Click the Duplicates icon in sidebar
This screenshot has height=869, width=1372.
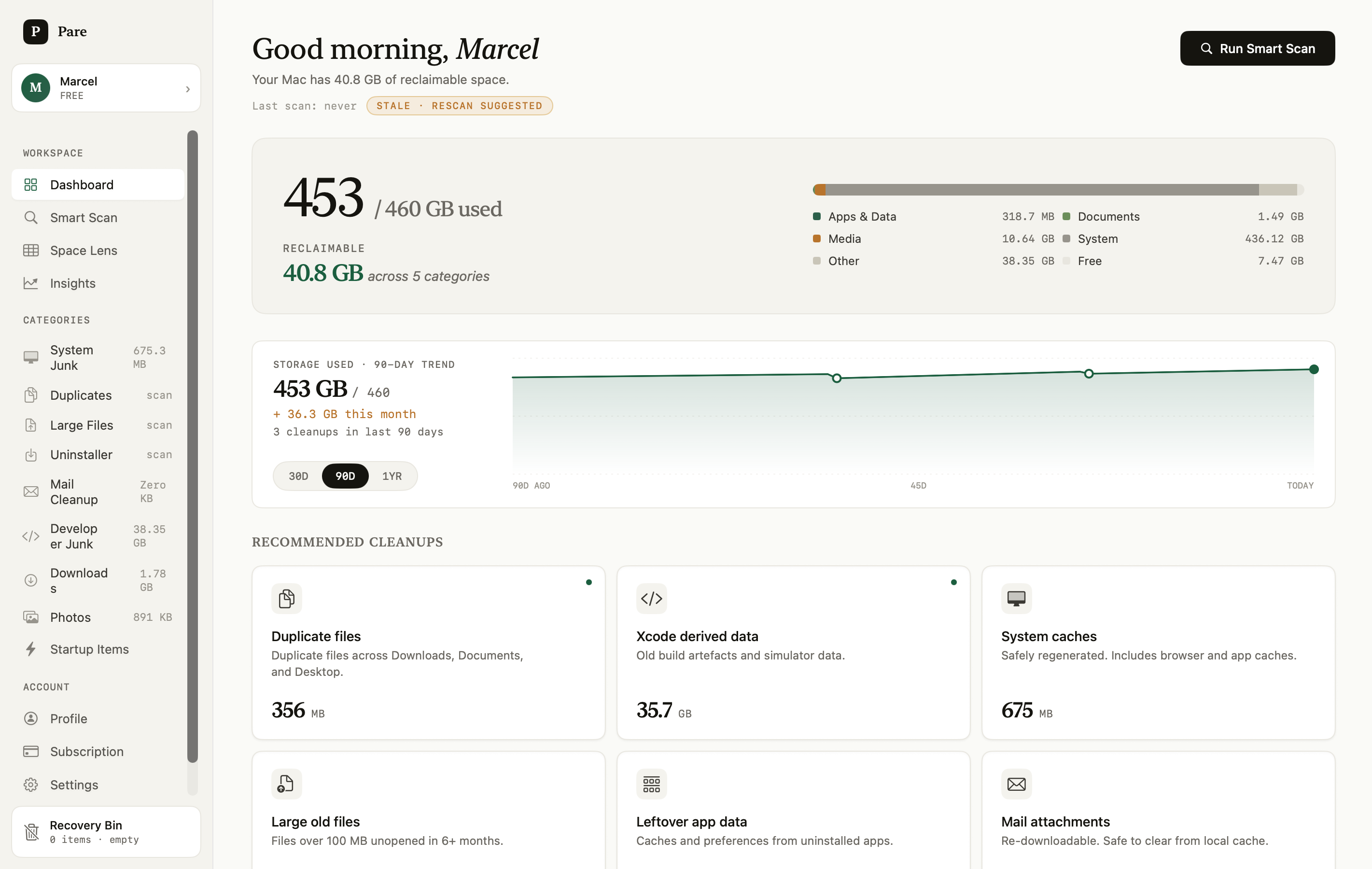coord(31,395)
